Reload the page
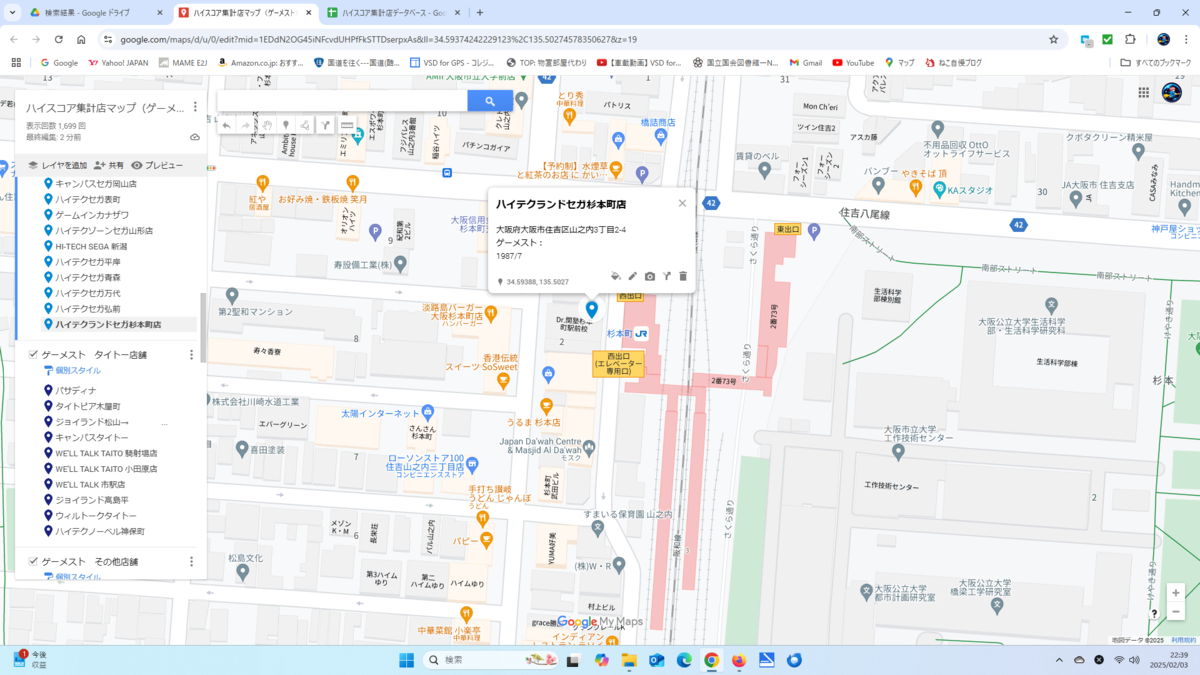The image size is (1200, 675). click(x=59, y=39)
